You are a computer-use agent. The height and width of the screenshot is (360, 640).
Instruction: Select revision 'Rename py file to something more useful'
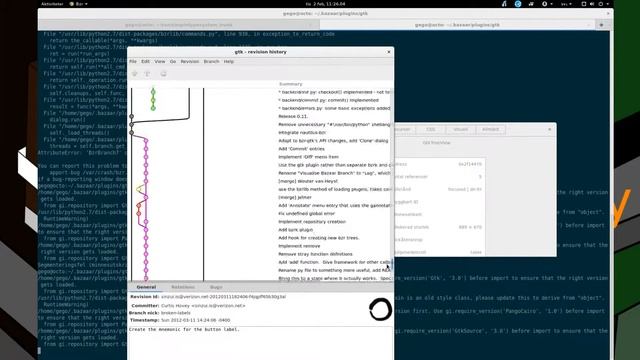[334, 270]
